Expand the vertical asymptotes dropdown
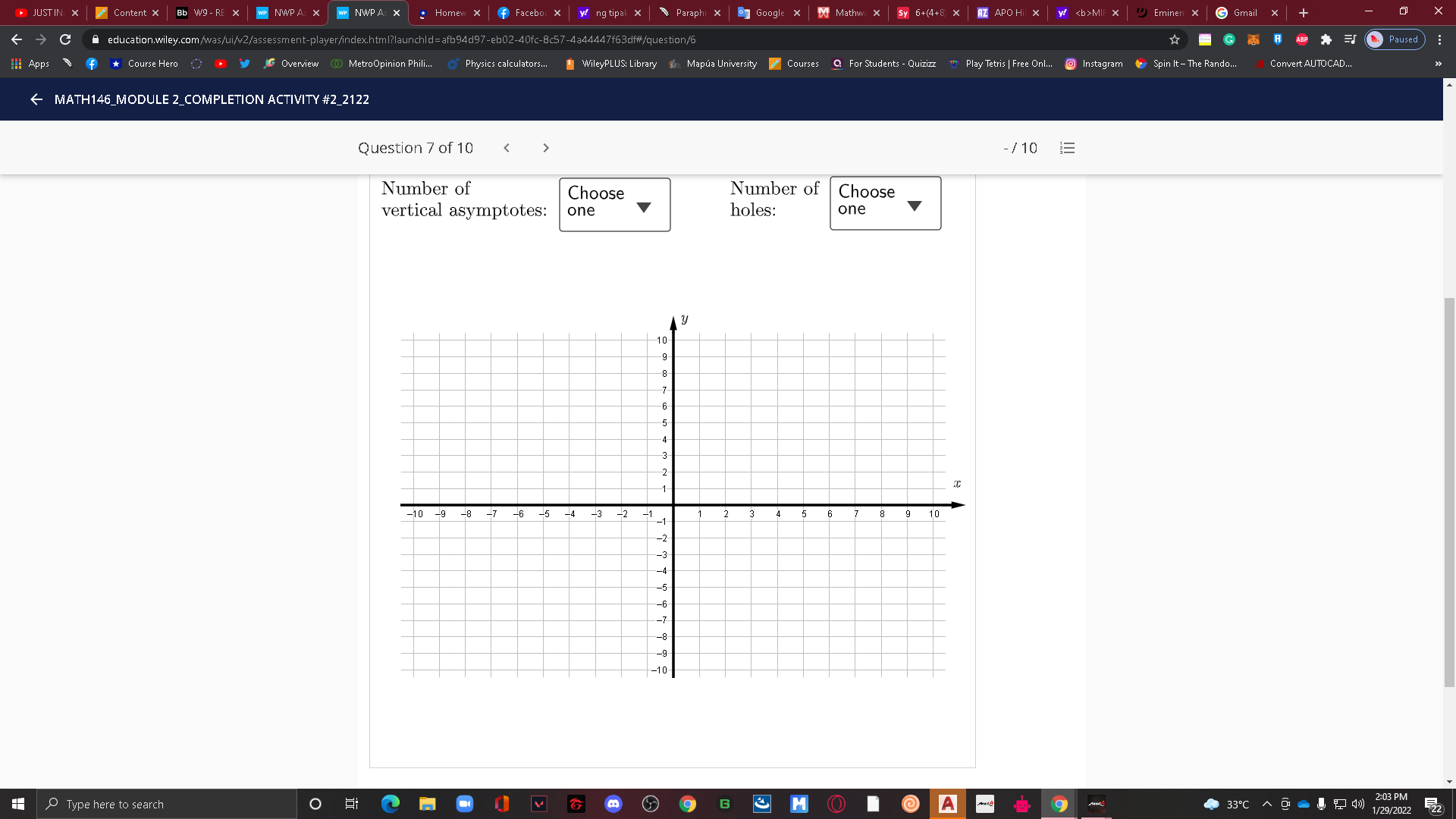Image resolution: width=1456 pixels, height=819 pixels. 614,204
